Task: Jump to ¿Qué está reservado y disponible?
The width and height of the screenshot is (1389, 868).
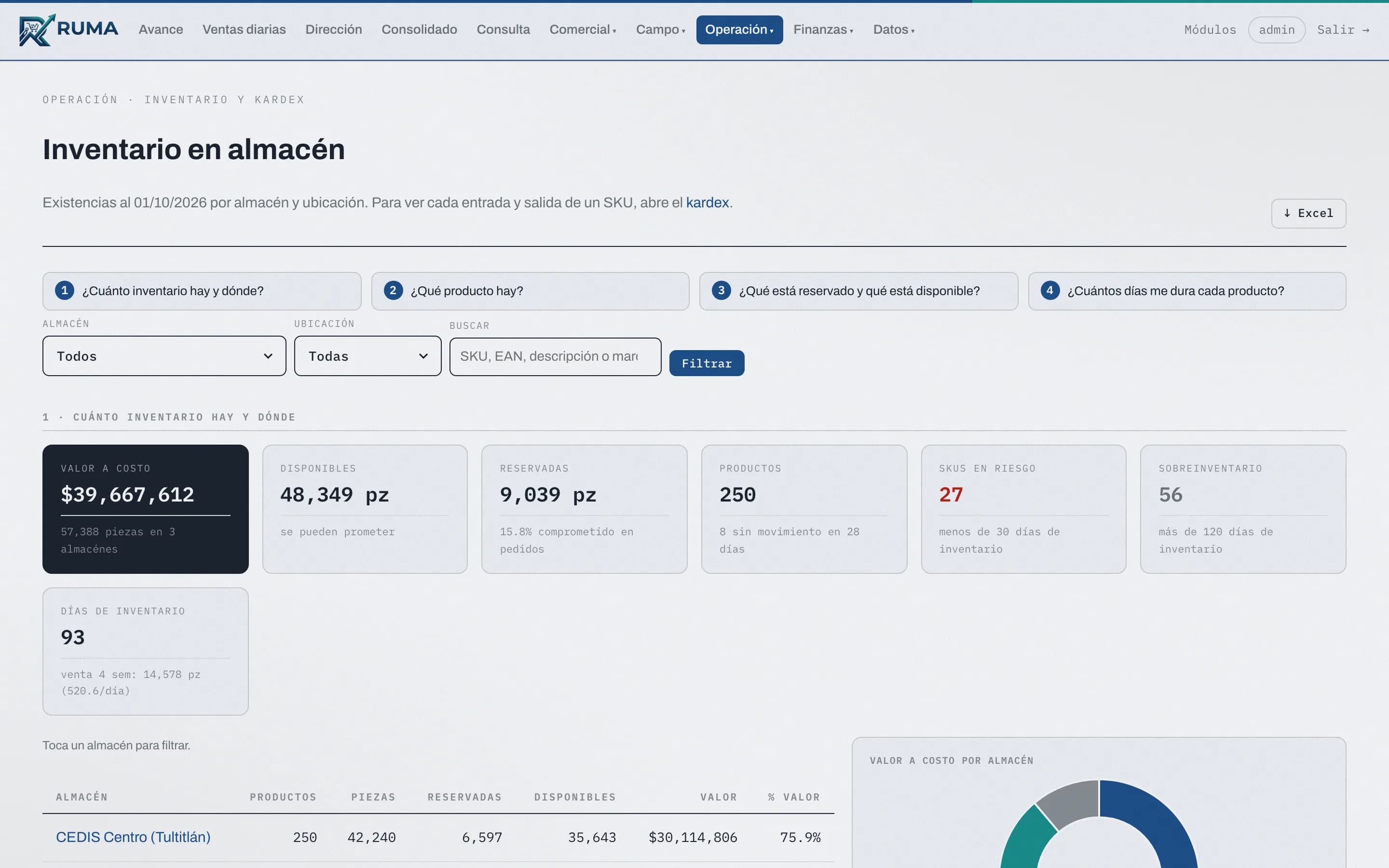Action: point(858,291)
